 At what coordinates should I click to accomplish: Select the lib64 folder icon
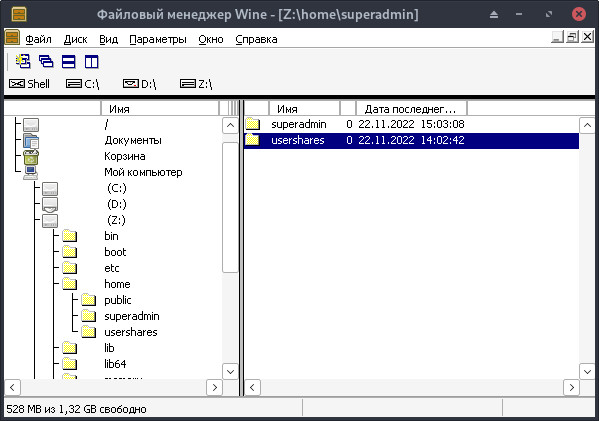coord(70,364)
